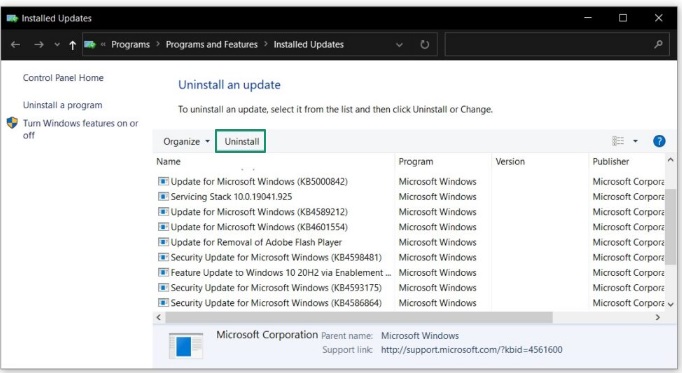682x373 pixels.
Task: Open the address bar history dropdown
Action: pos(399,45)
